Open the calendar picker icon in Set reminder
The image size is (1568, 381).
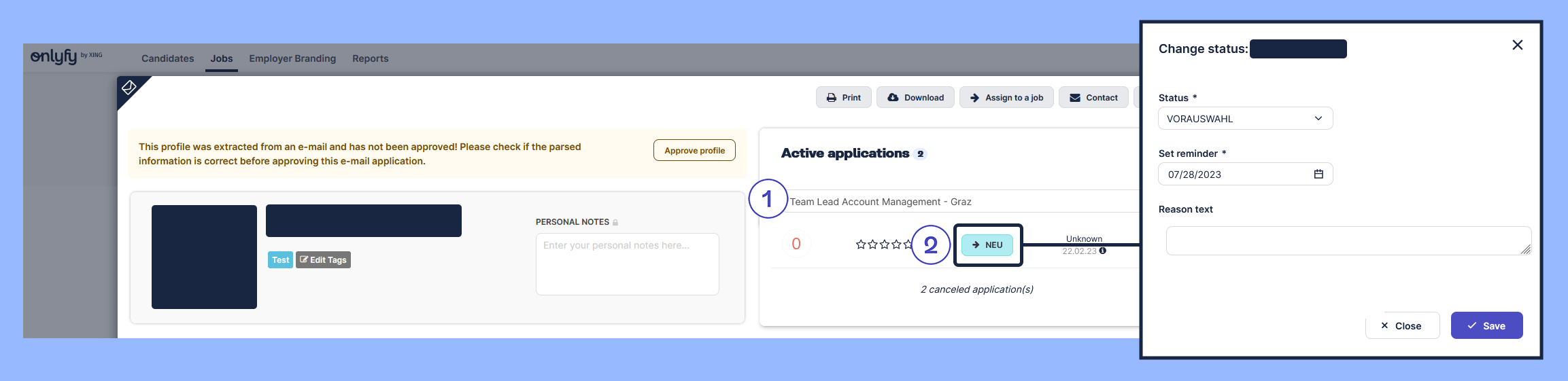click(1318, 174)
